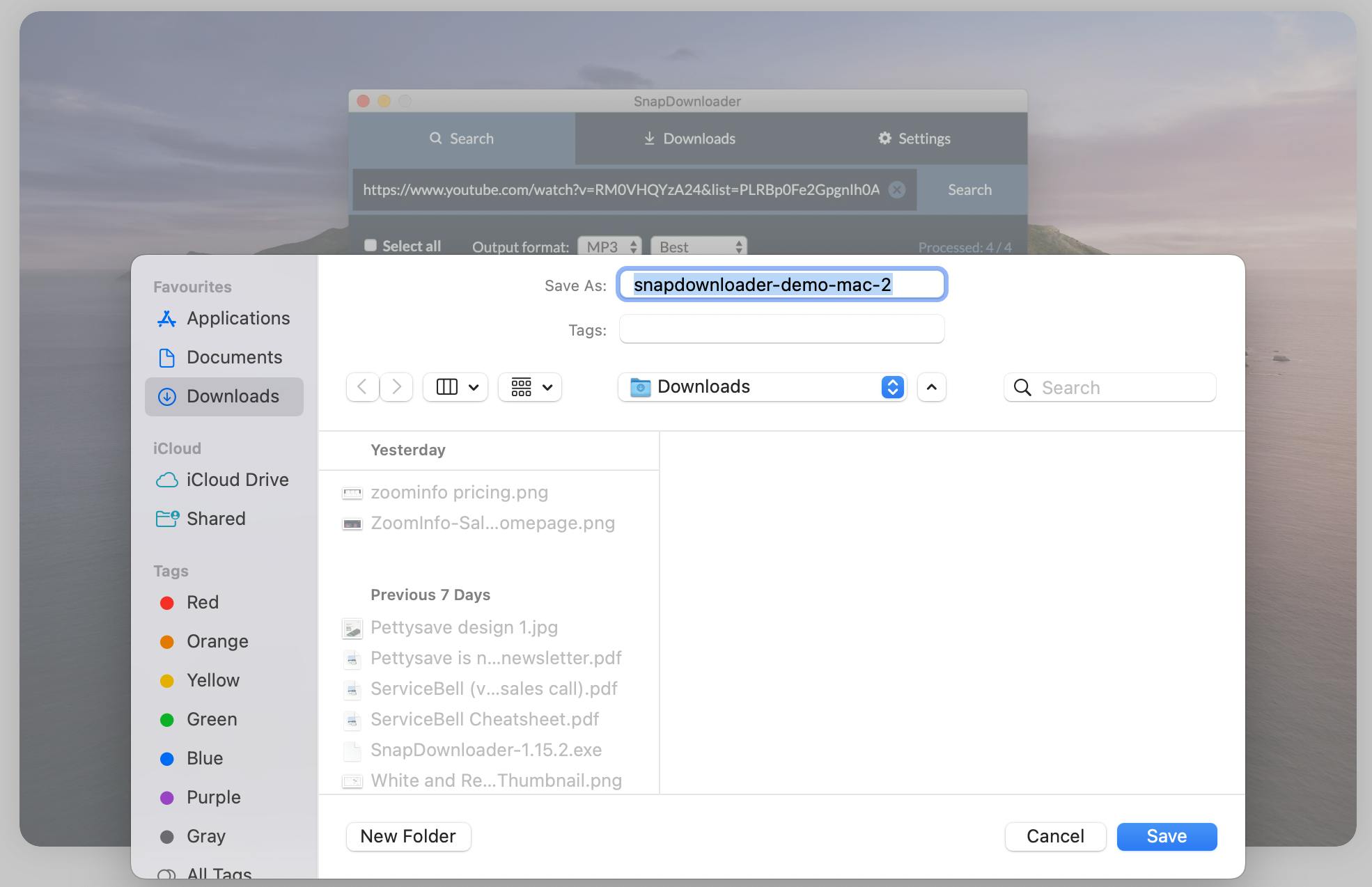This screenshot has height=887, width=1372.
Task: Open Applications in the sidebar
Action: 224,318
